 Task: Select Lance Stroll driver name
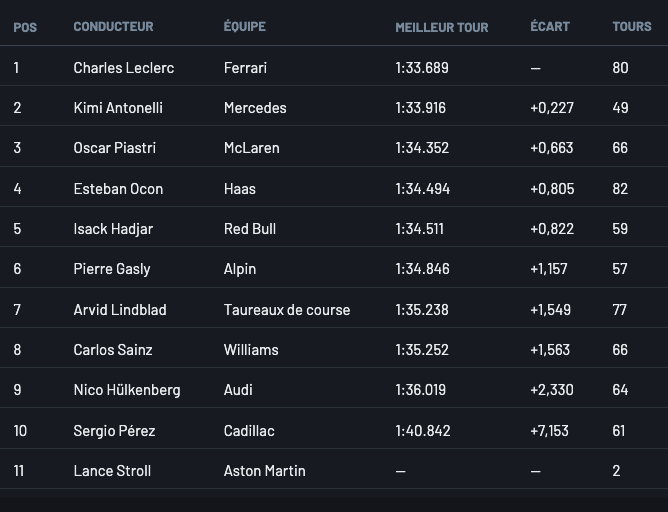click(x=112, y=471)
